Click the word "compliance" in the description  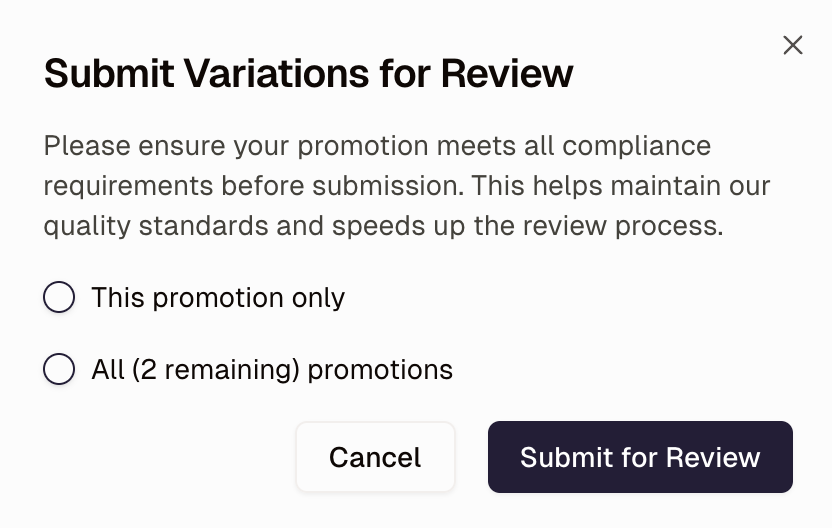637,146
